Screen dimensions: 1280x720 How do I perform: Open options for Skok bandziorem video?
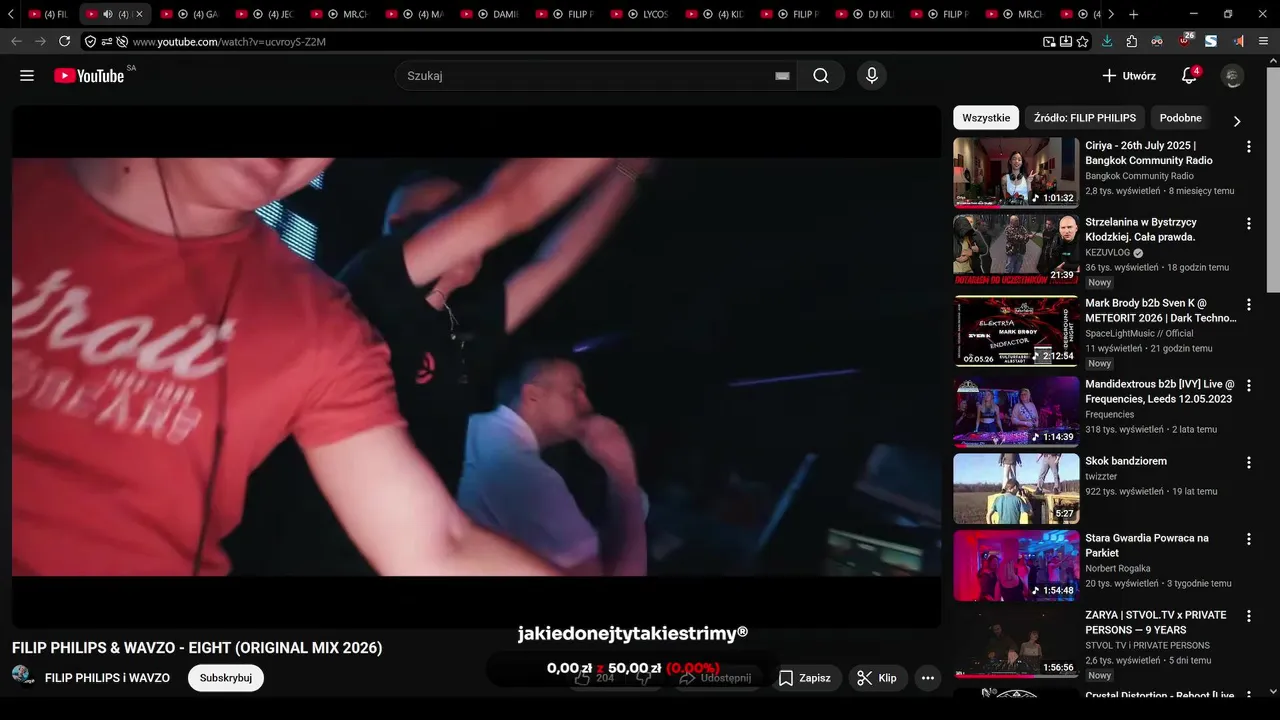click(1248, 462)
